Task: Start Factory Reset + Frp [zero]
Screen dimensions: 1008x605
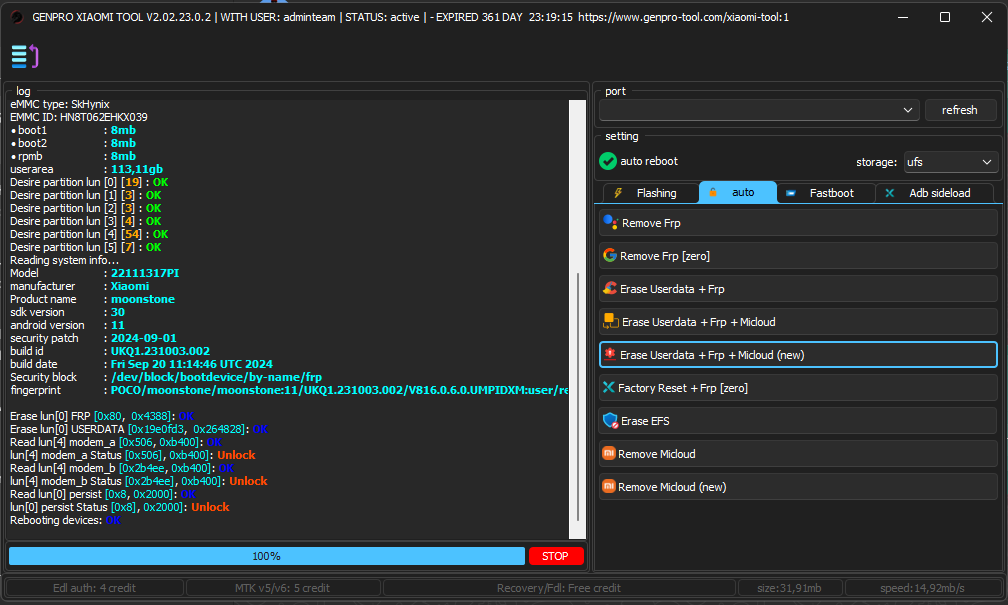Action: 798,388
